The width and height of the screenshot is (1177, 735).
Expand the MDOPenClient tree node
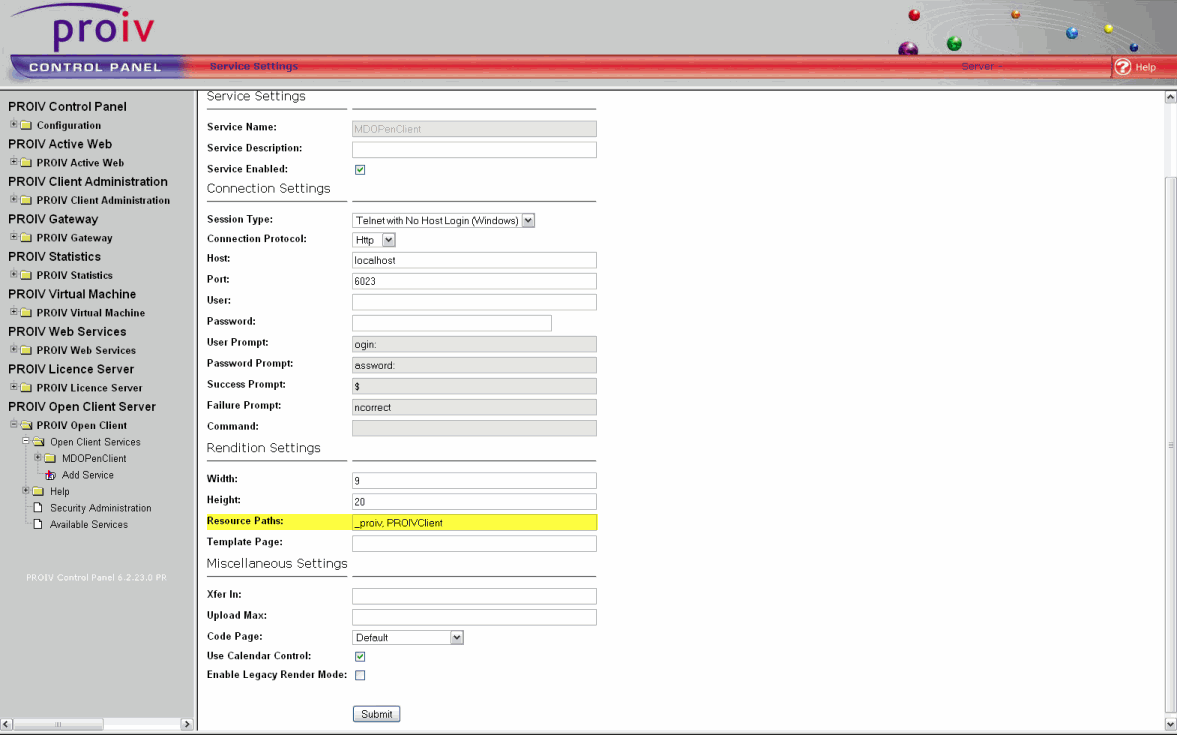[x=38, y=457]
